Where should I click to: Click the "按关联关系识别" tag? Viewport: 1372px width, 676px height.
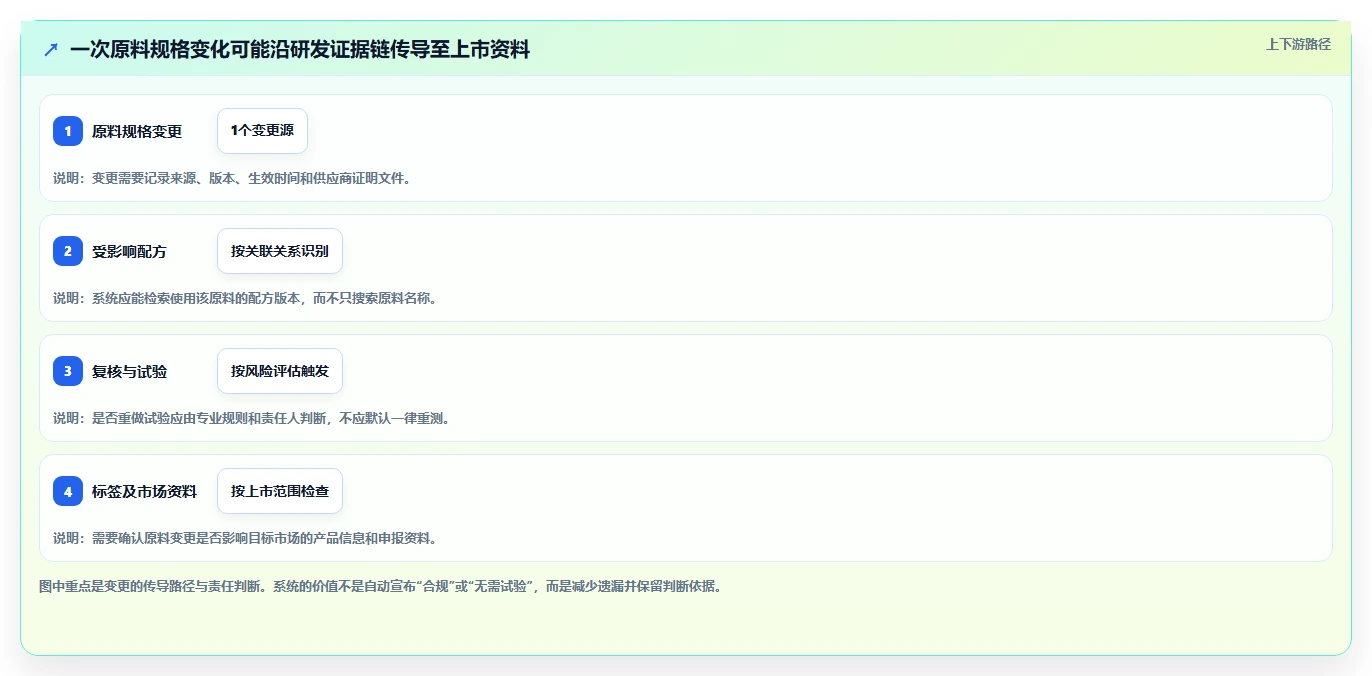280,251
